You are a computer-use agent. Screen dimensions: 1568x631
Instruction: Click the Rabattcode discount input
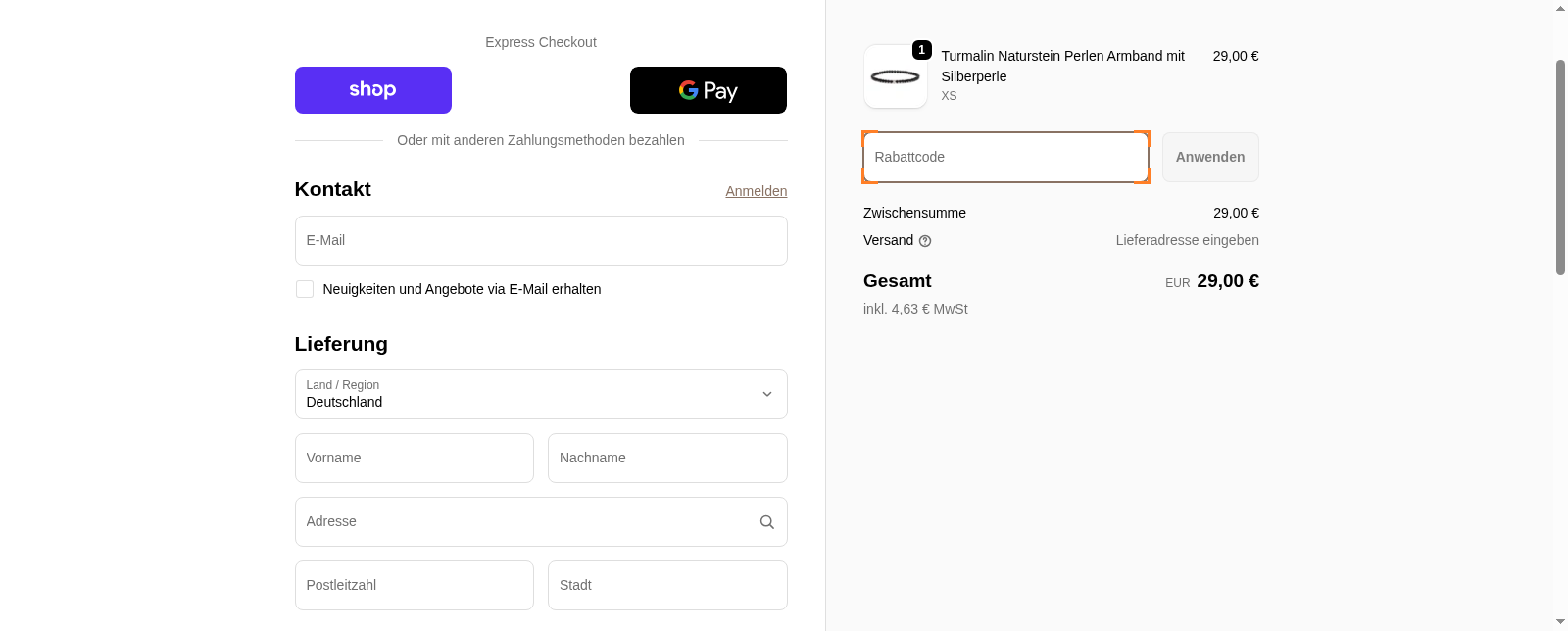pyautogui.click(x=1005, y=157)
